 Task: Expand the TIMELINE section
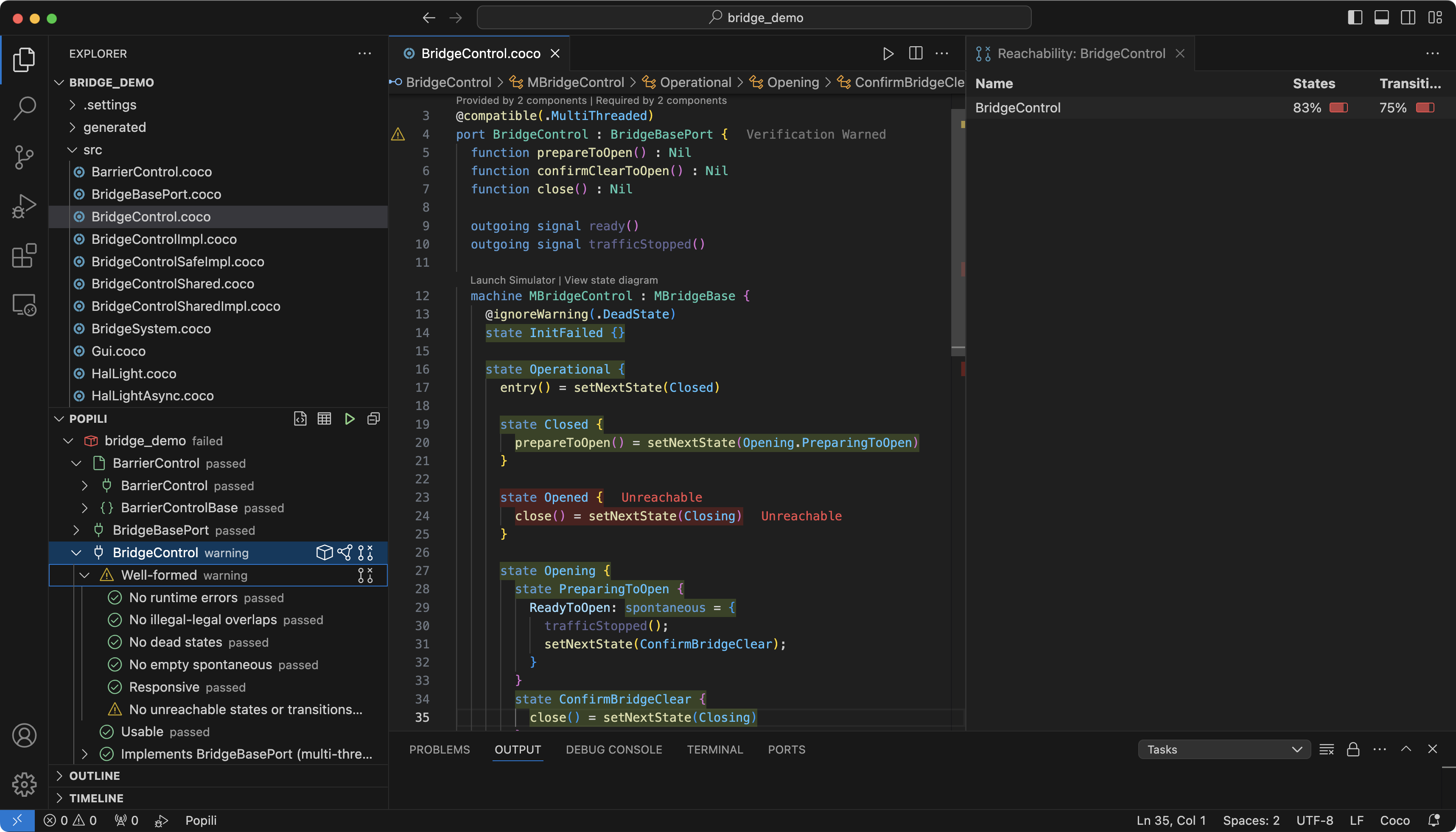click(x=59, y=798)
